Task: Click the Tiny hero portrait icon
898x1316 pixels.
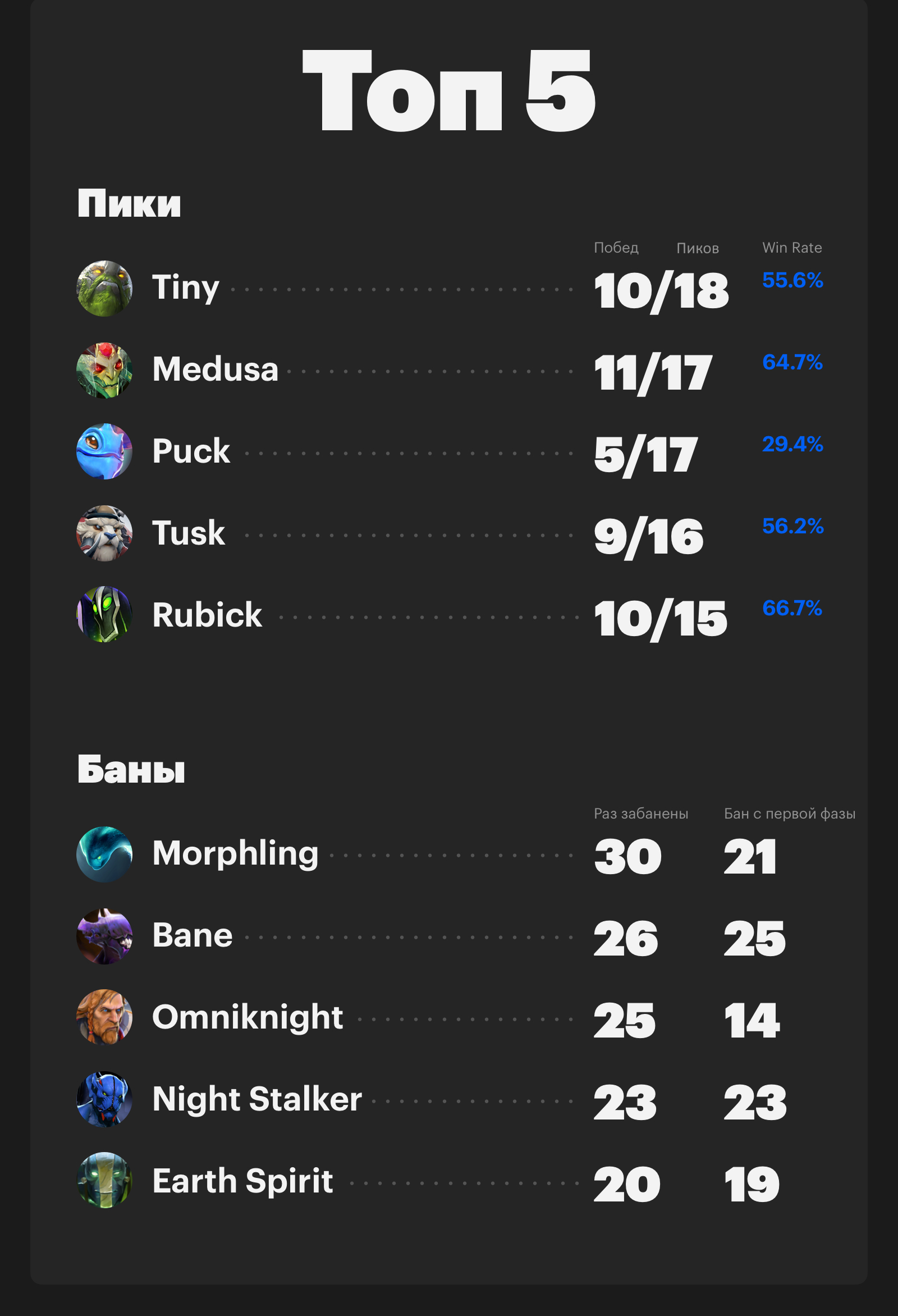Action: click(x=105, y=288)
